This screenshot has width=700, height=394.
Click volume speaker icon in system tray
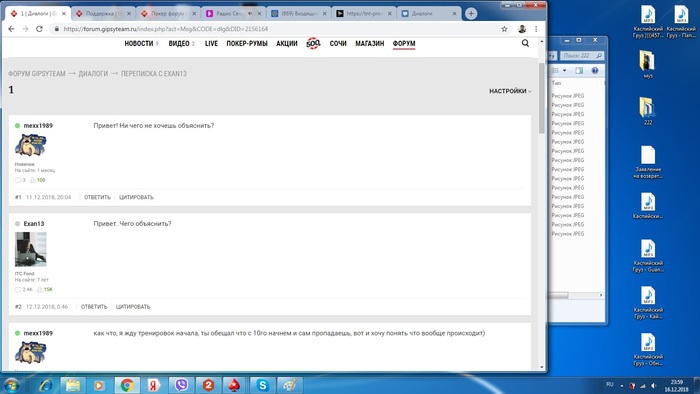pos(654,386)
